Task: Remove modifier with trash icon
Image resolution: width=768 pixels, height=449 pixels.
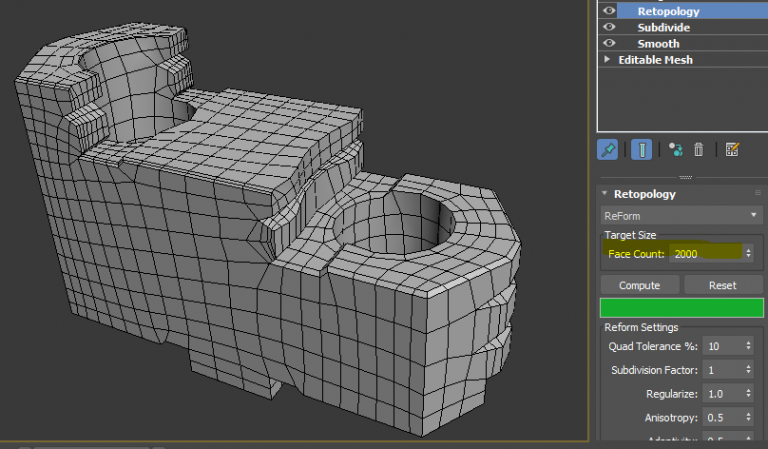Action: tap(698, 150)
